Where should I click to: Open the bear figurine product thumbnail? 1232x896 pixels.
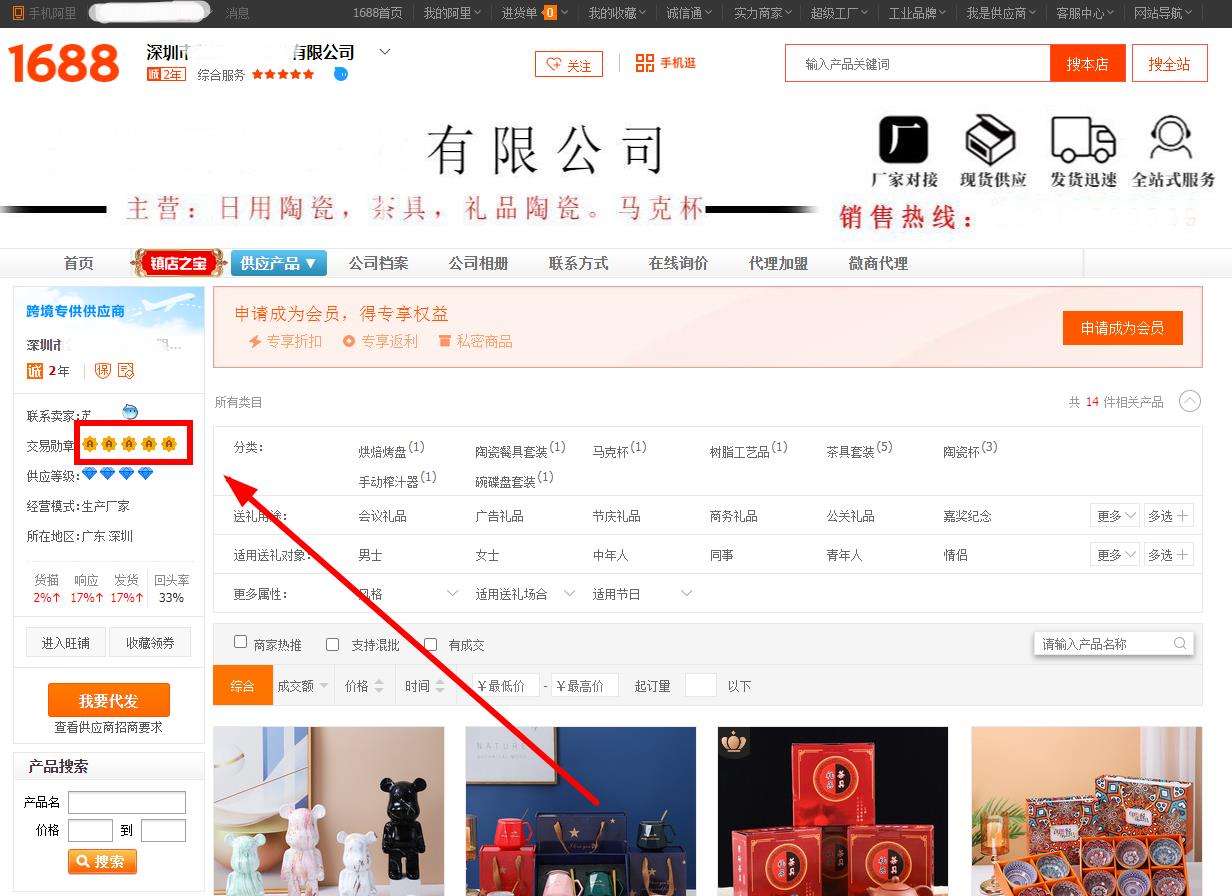coord(329,811)
